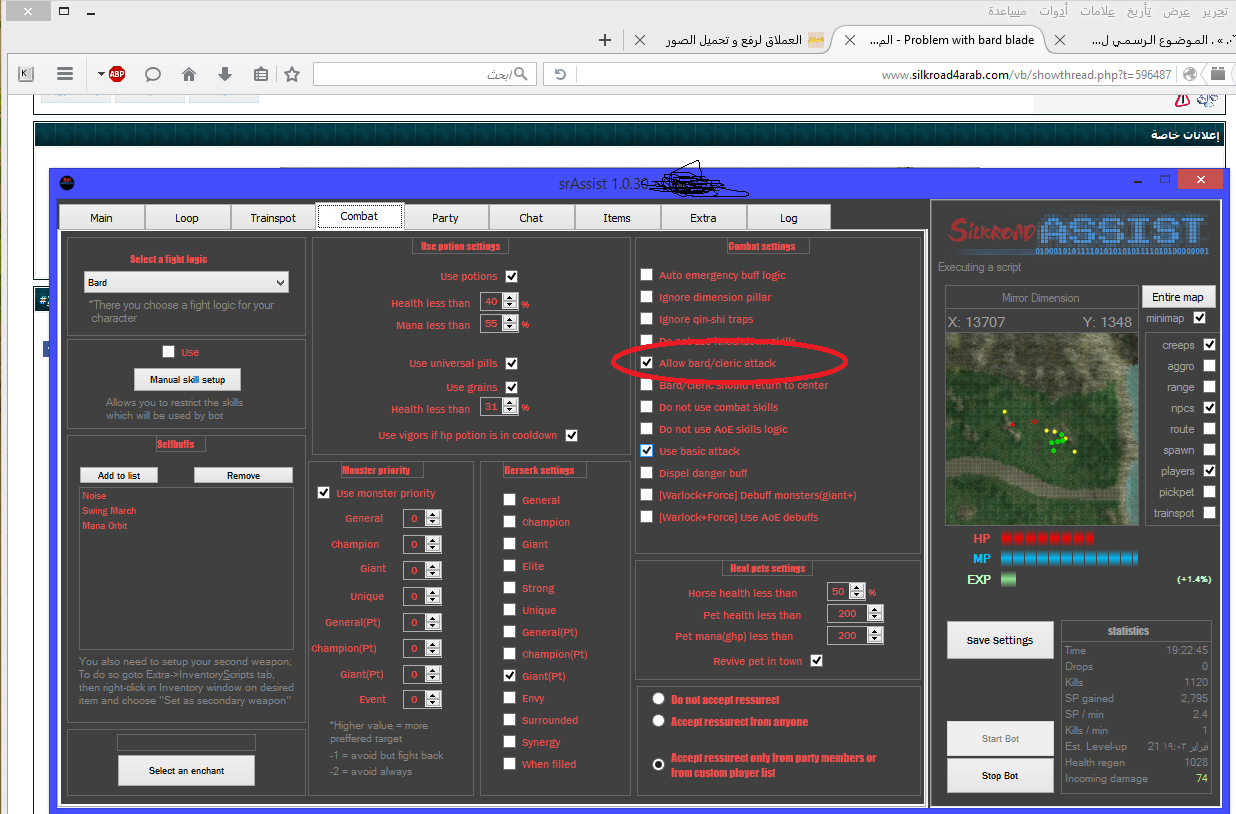Adjust the grains health threshold spinner
1236x814 pixels.
click(510, 408)
